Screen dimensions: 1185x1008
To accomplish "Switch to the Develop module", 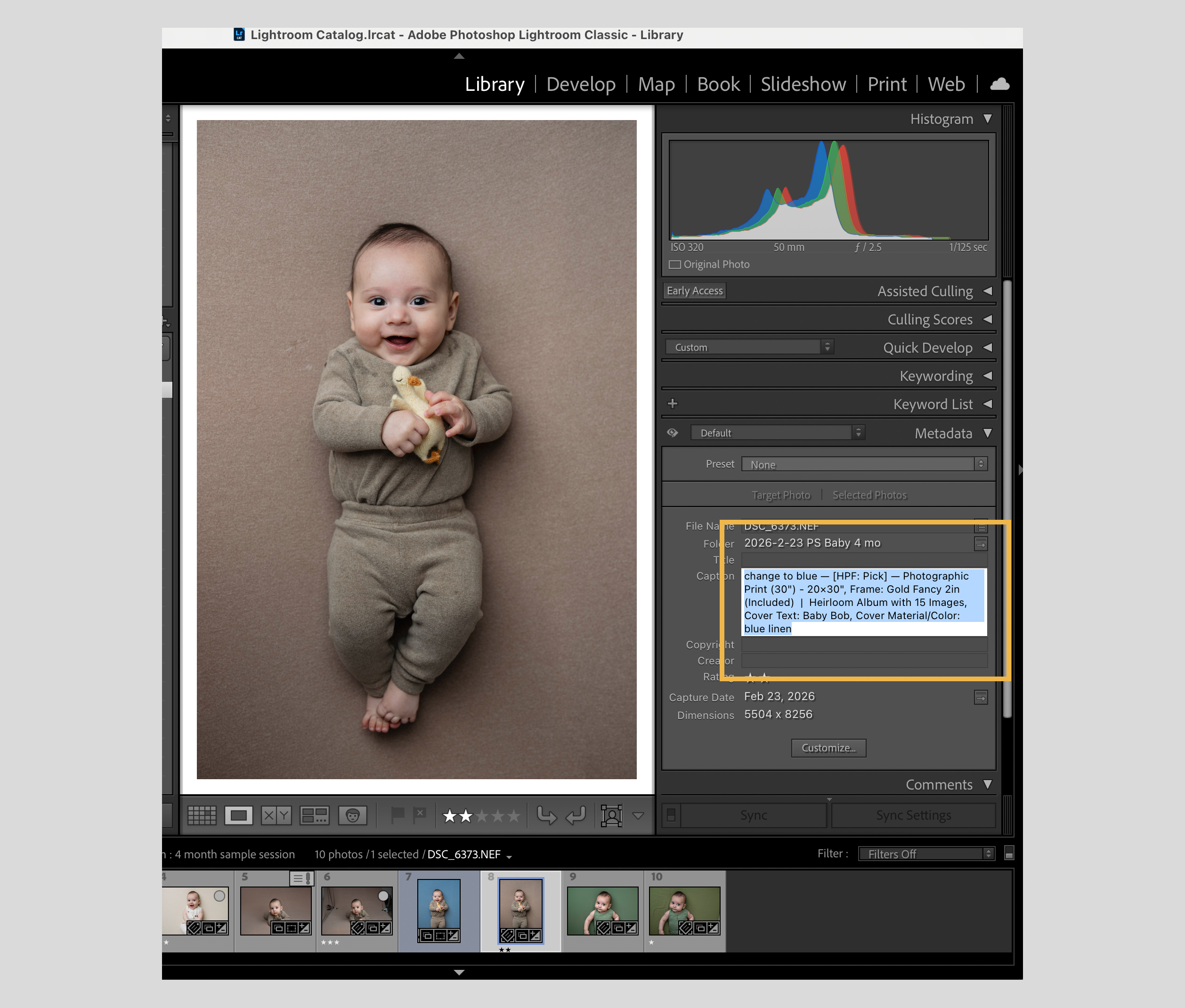I will (x=581, y=85).
